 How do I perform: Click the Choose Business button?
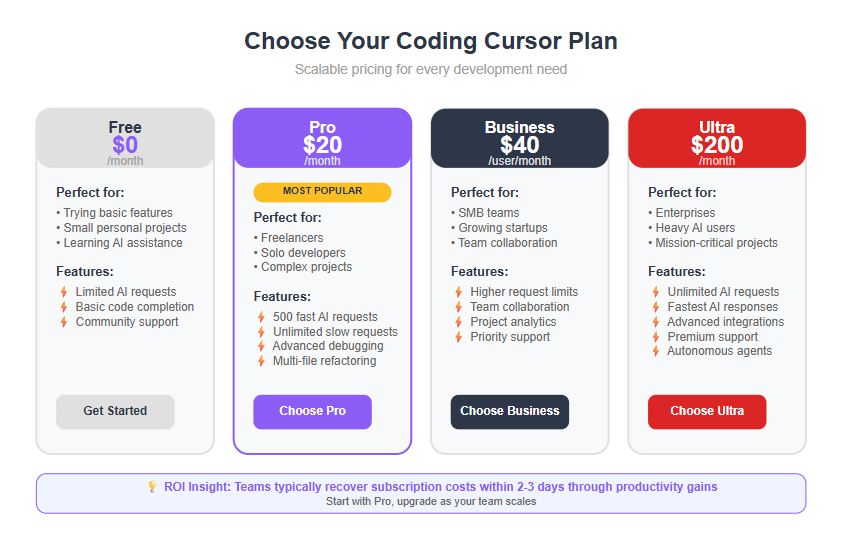pos(510,412)
